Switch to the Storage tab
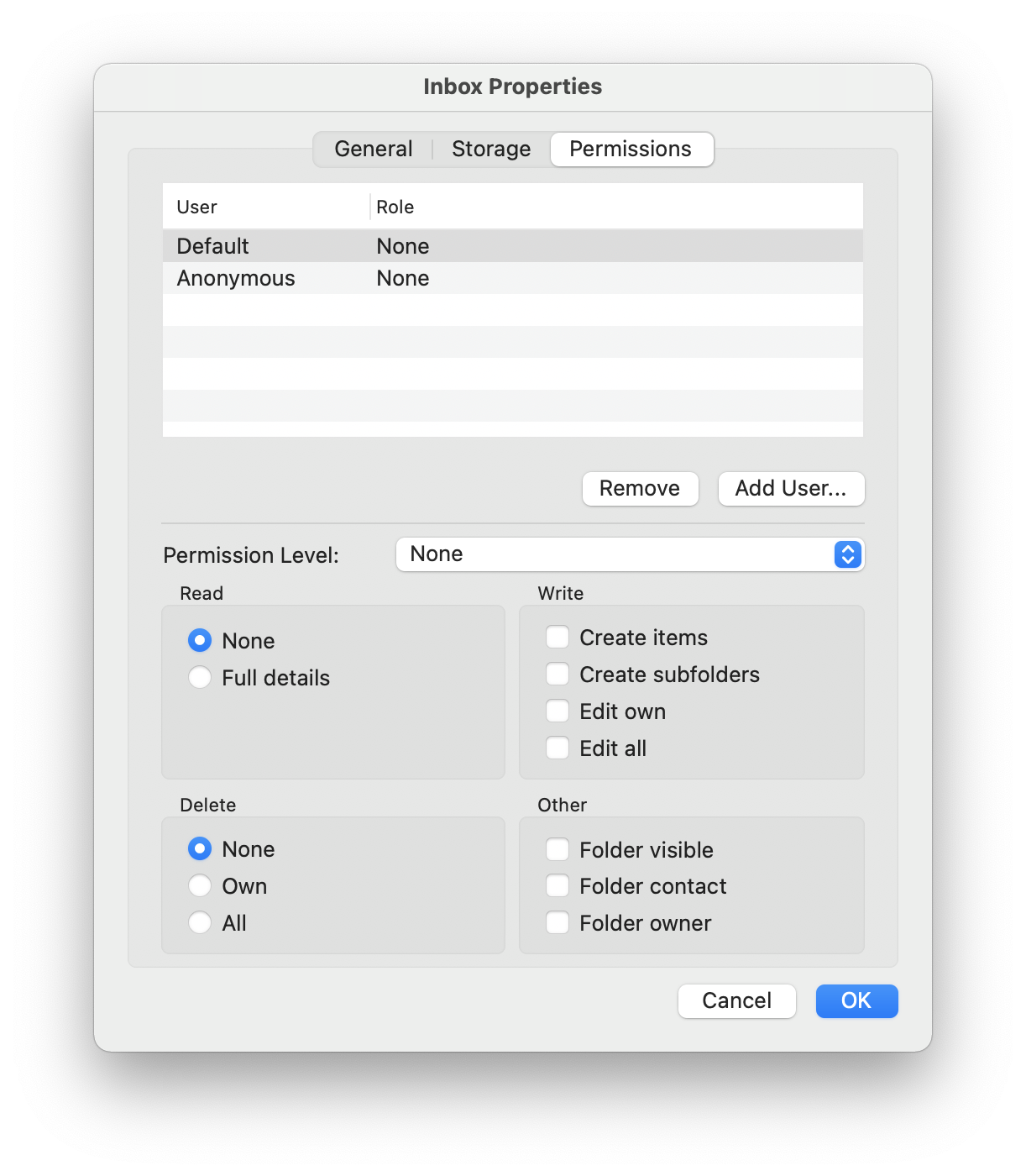Image resolution: width=1026 pixels, height=1176 pixels. pyautogui.click(x=490, y=149)
